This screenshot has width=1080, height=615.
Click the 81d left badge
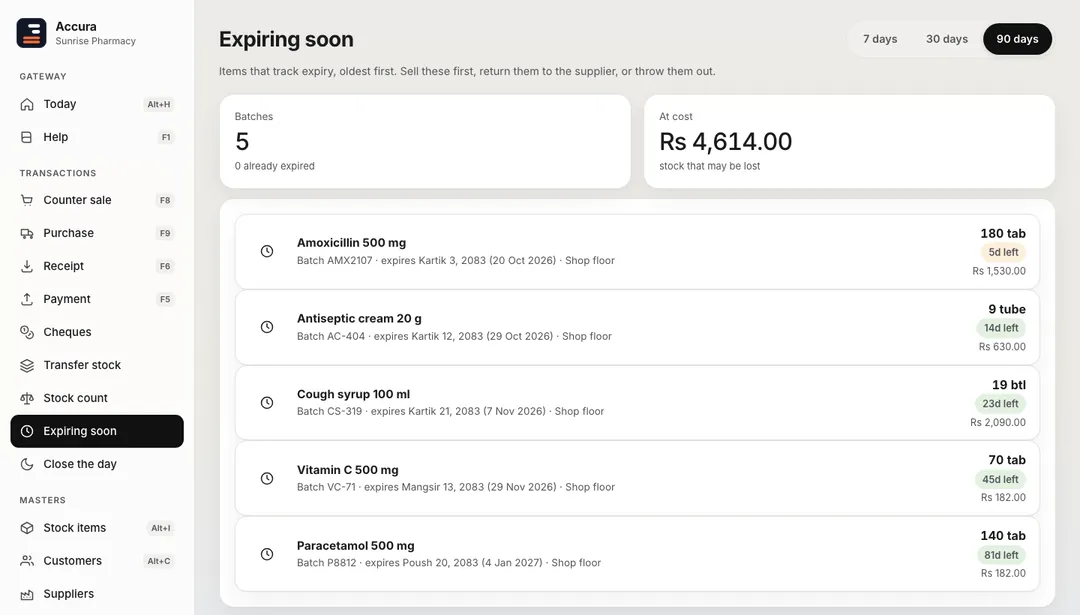[x=1001, y=555]
